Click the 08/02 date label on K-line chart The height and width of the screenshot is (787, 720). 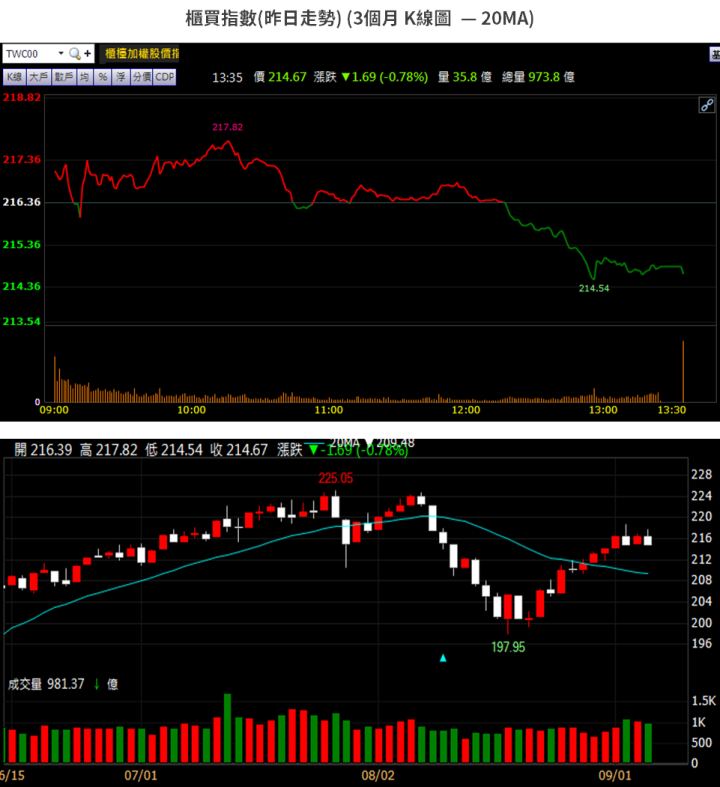click(x=378, y=775)
